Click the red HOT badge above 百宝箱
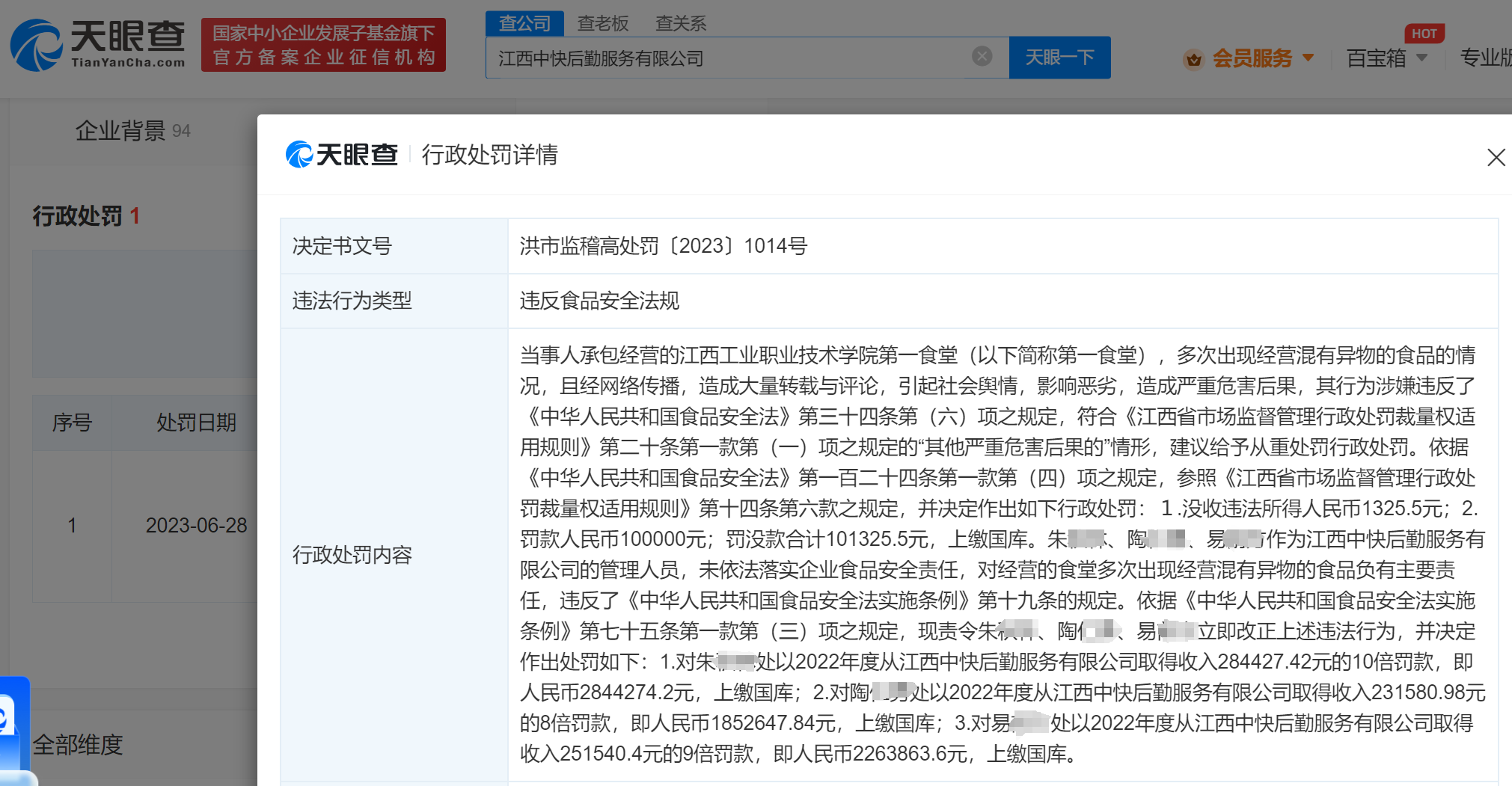1512x786 pixels. pos(1423,34)
